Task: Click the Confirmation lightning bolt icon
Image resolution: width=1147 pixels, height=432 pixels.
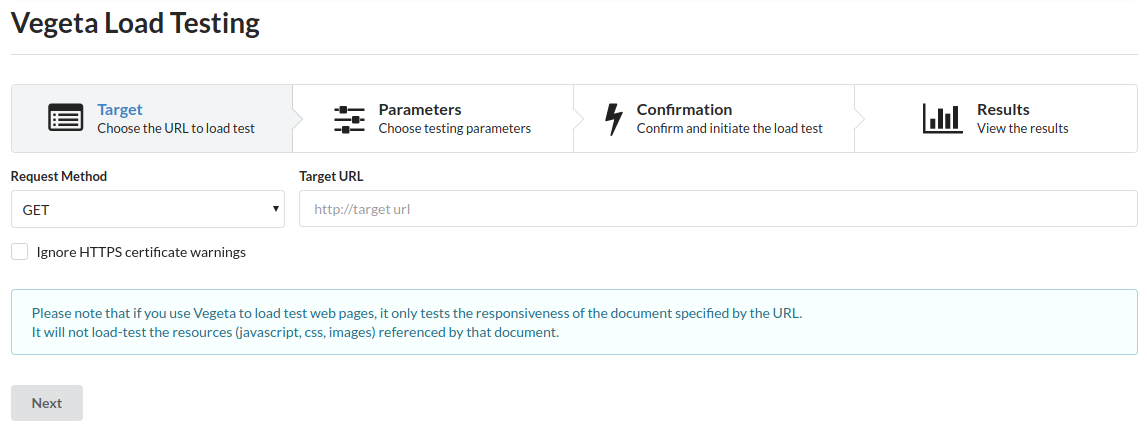Action: (614, 119)
